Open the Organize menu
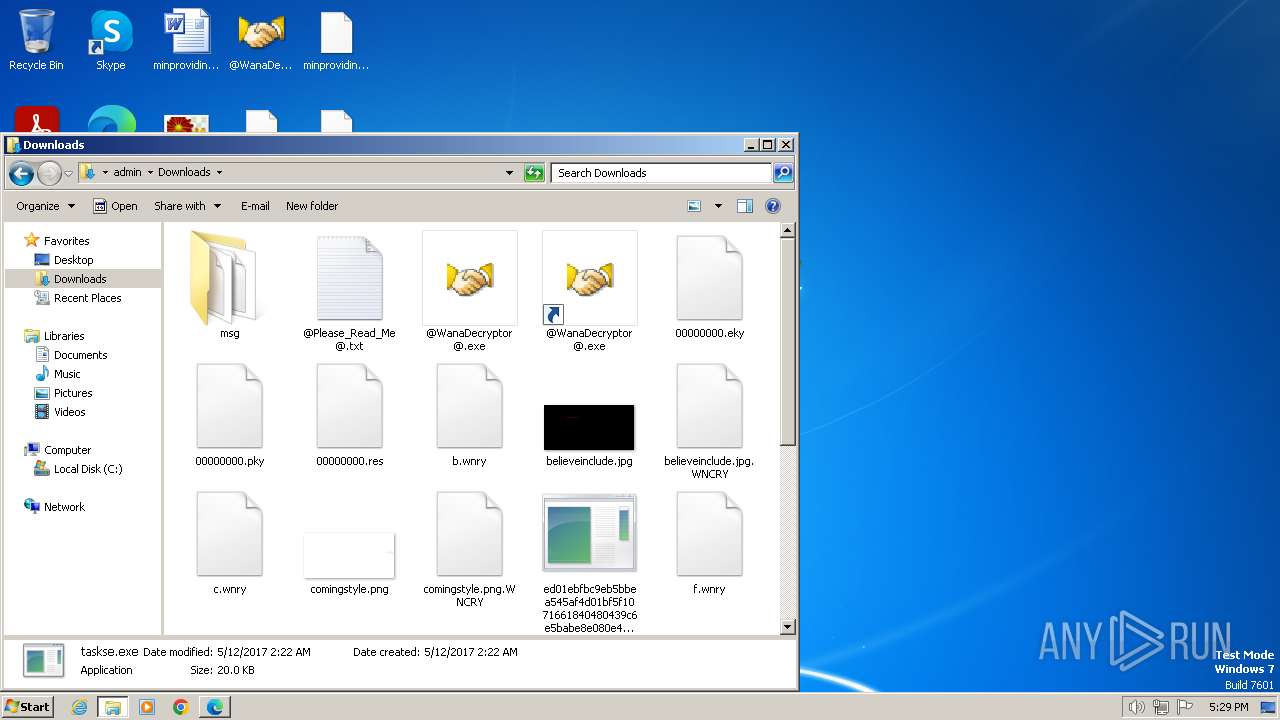This screenshot has width=1280, height=720. (45, 206)
